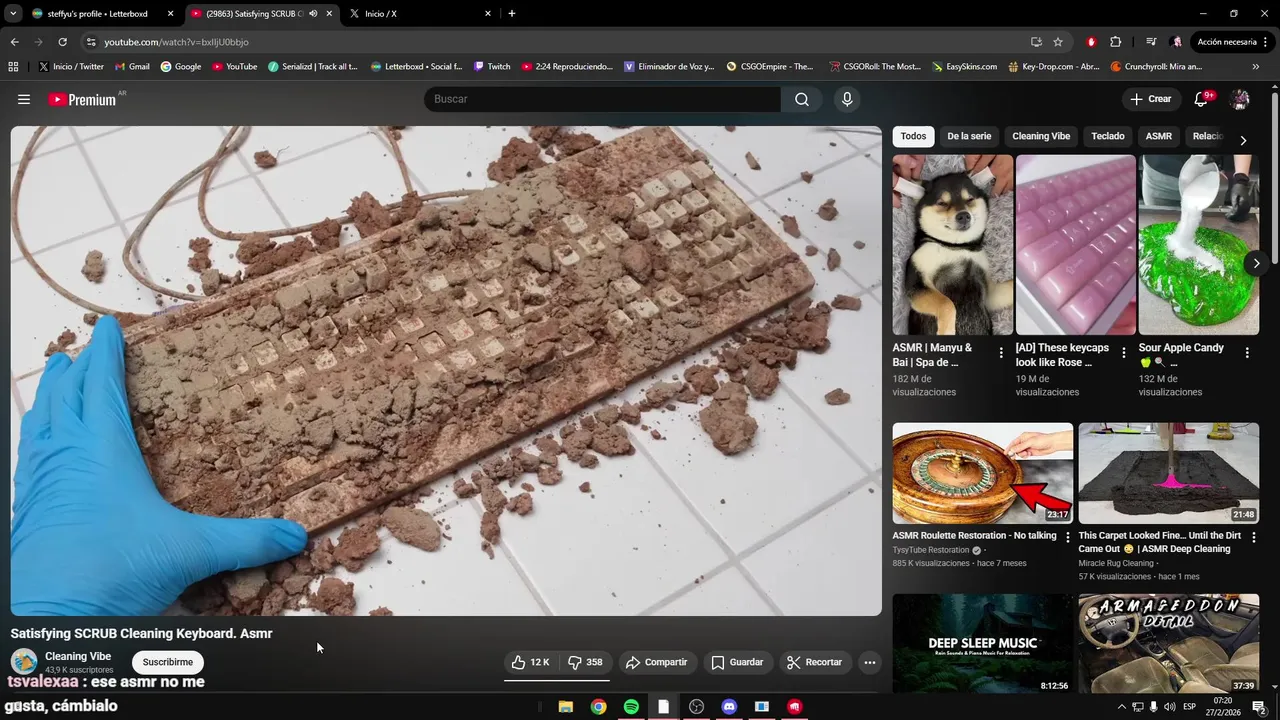
Task: Mute the YouTube tab audio indicator
Action: pyautogui.click(x=313, y=14)
